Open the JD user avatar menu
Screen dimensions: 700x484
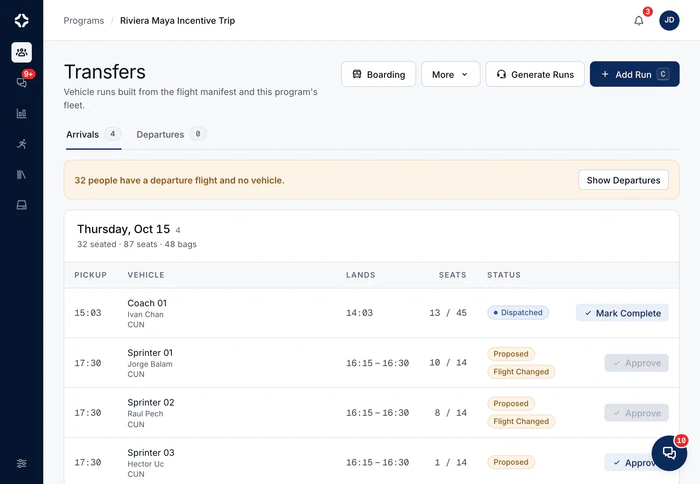point(669,20)
